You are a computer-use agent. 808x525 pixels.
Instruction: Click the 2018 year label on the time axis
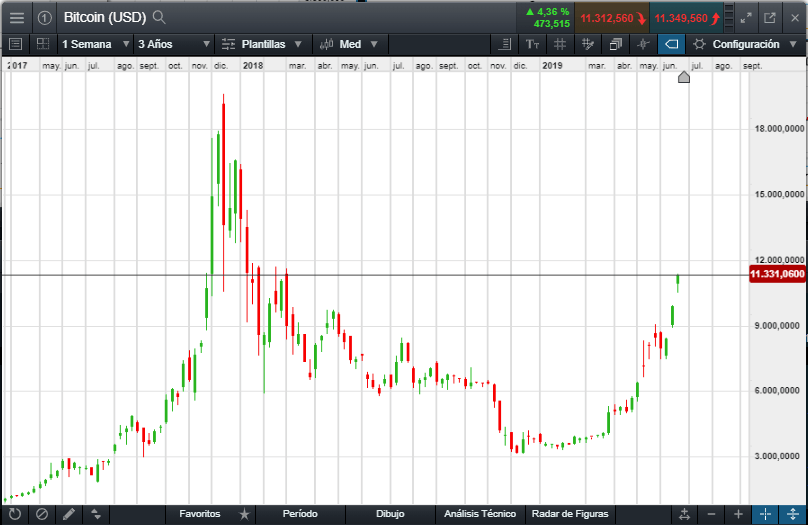pos(252,65)
